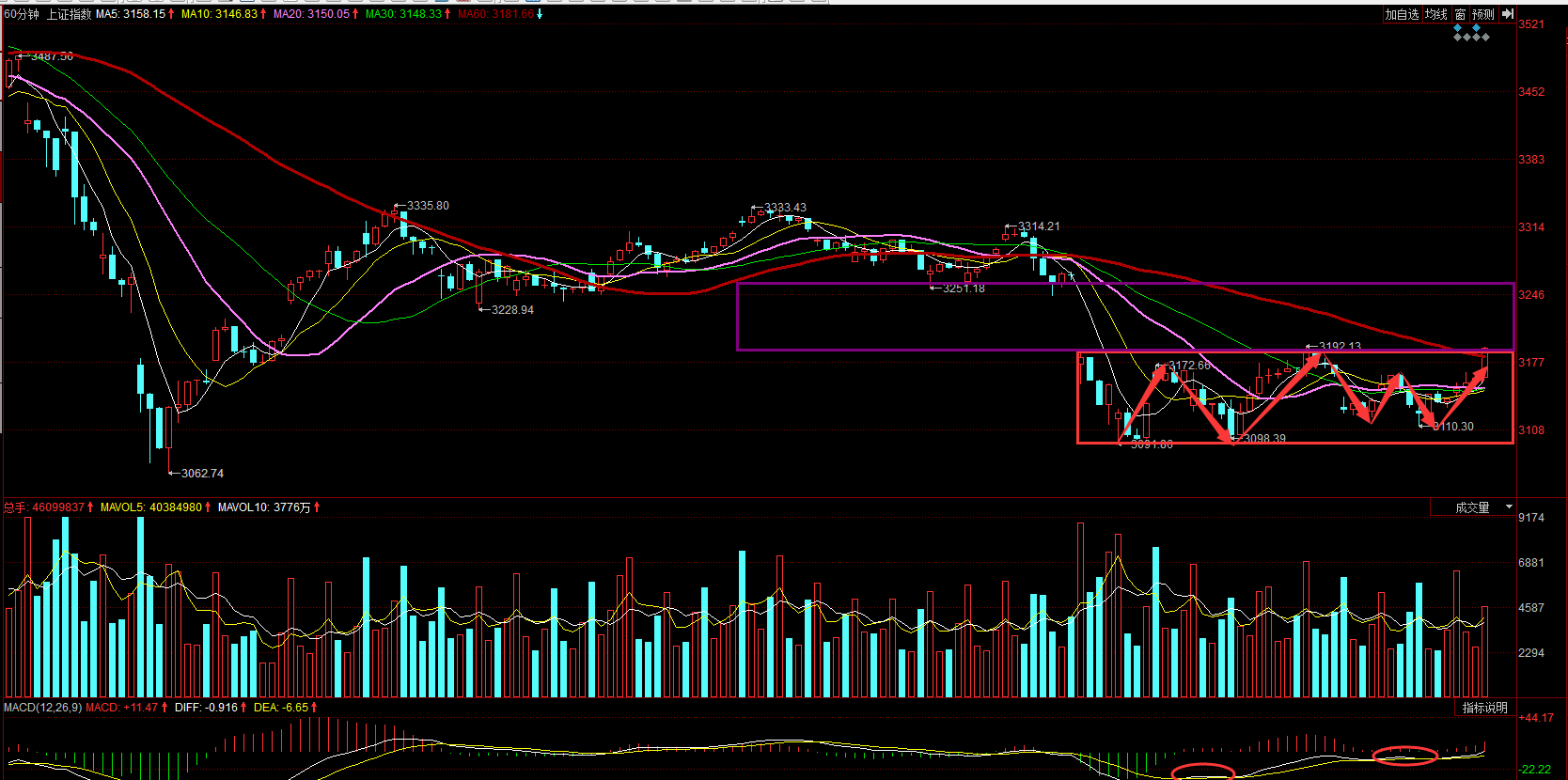The image size is (1568, 780).
Task: Click the 3098.39 low price label
Action: [x=1264, y=439]
